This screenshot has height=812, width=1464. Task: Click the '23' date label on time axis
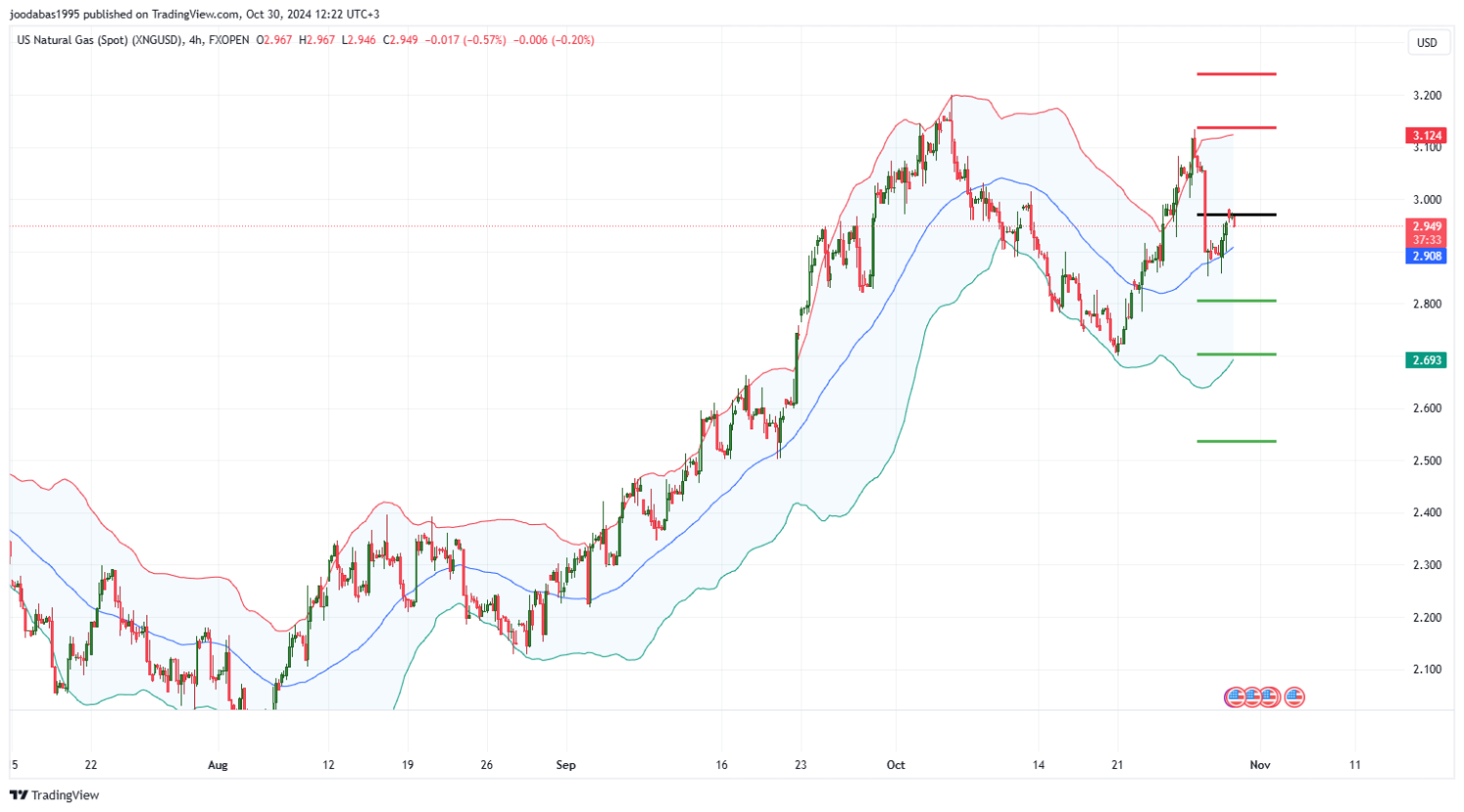click(802, 765)
